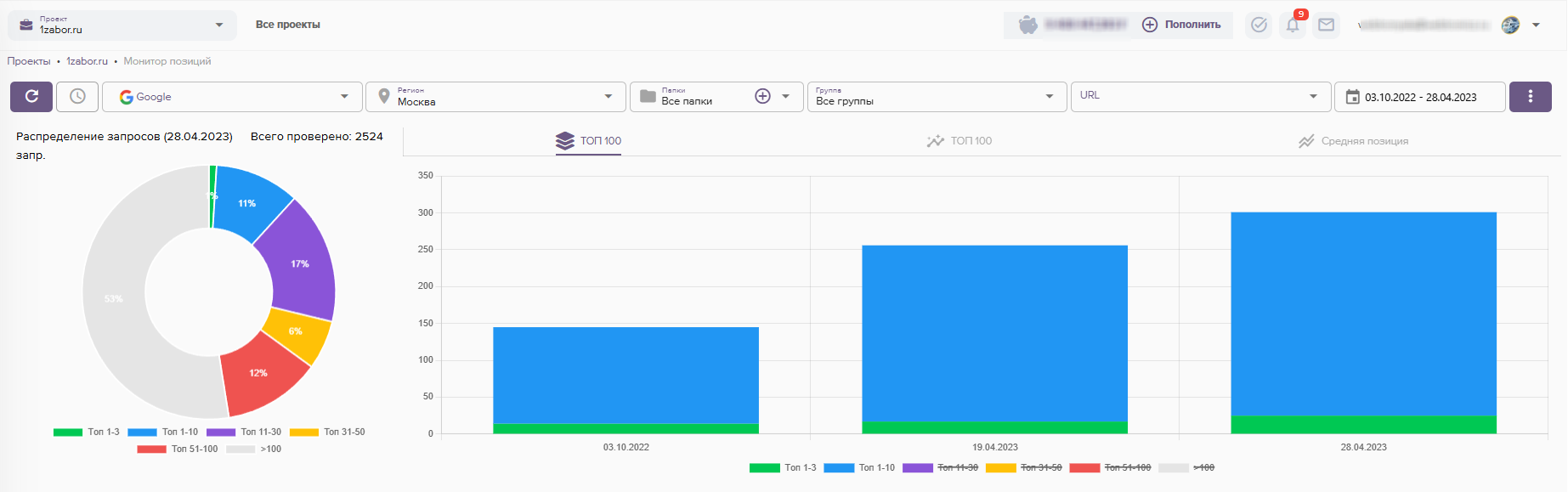The width and height of the screenshot is (1568, 492).
Task: Show Топ 31-50 series in bar chart legend
Action: point(1023,468)
